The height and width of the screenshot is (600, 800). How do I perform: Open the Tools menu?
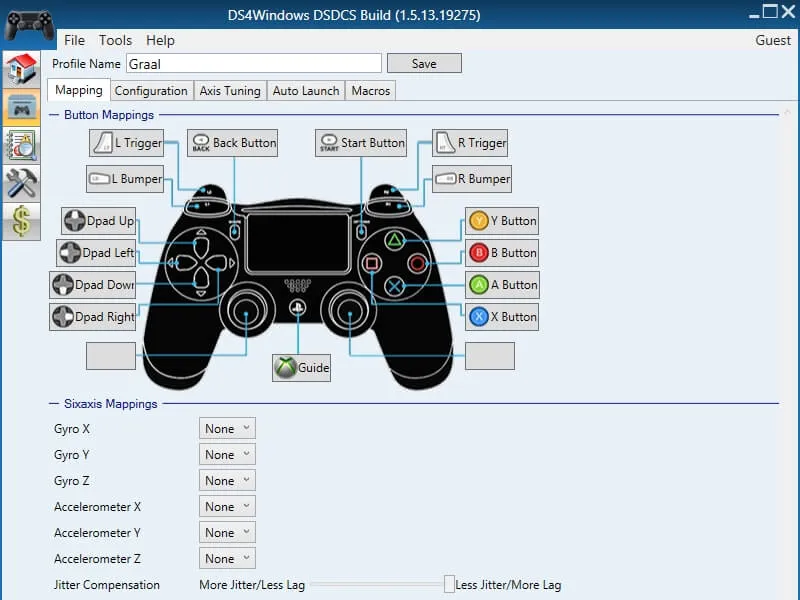click(x=114, y=40)
